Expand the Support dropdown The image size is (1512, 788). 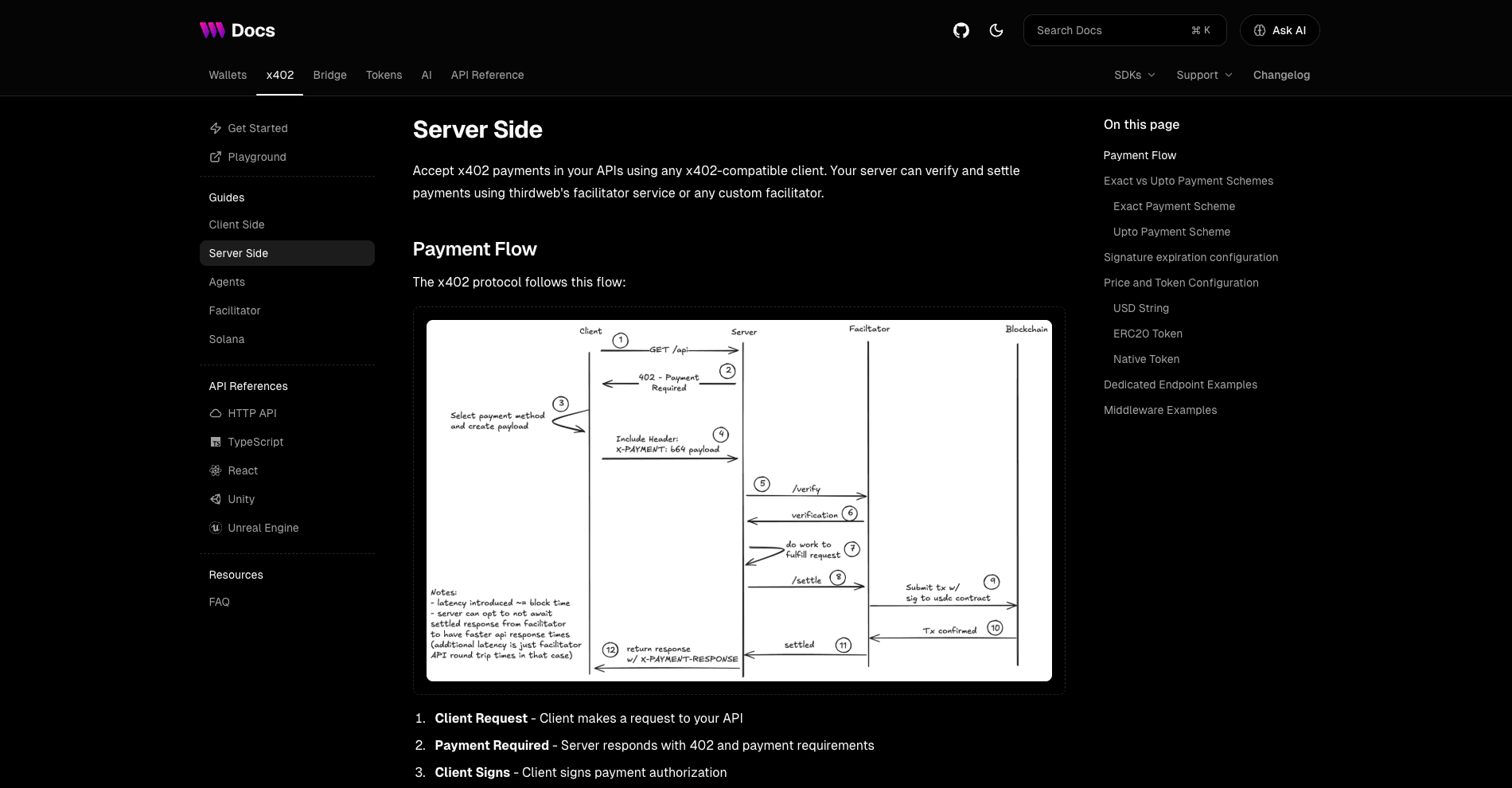[x=1204, y=75]
